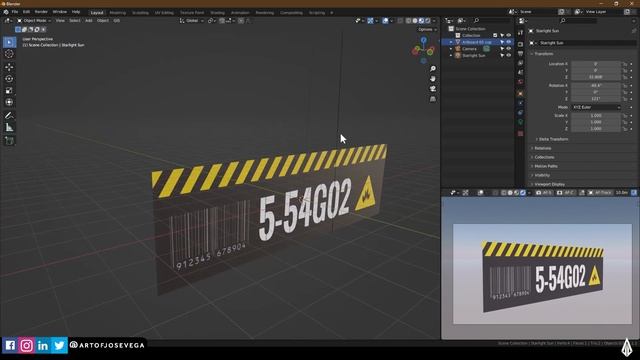This screenshot has height=360, width=640.
Task: Switch to the Compositing workspace tab
Action: pyautogui.click(x=291, y=13)
